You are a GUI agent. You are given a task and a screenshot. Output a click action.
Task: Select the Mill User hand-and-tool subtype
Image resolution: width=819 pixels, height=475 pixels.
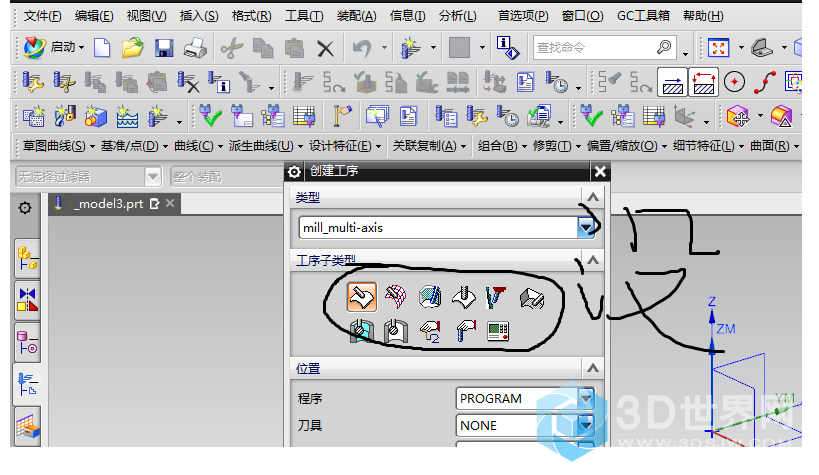[x=465, y=331]
